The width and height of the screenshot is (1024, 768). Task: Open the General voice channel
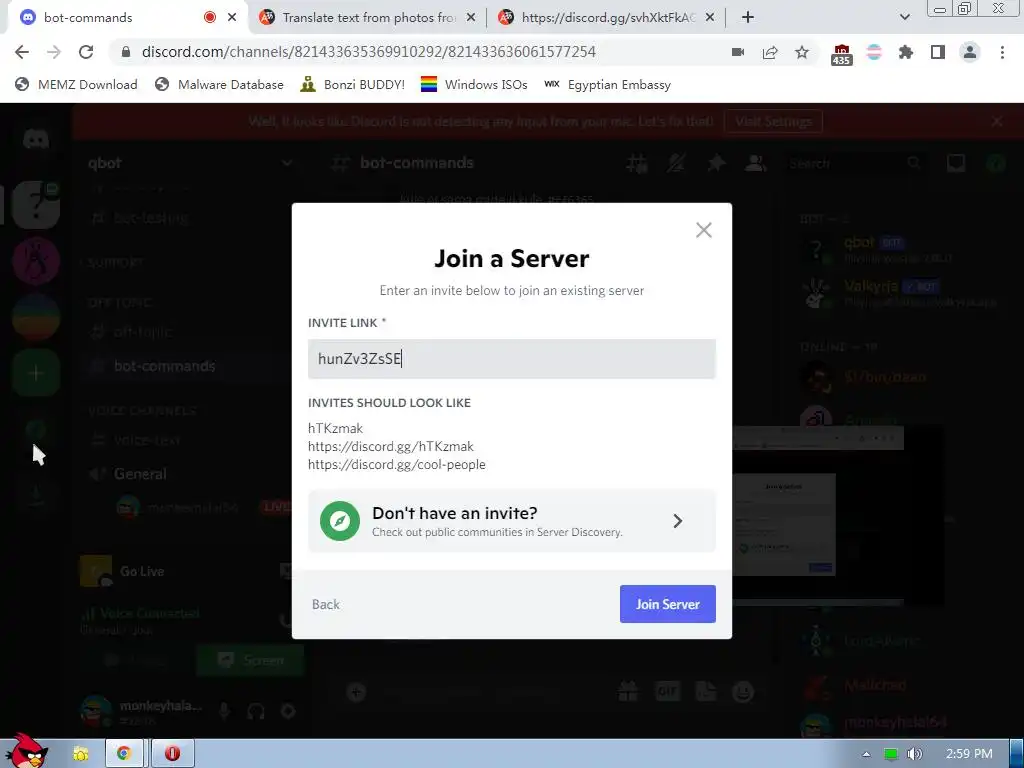coord(129,473)
